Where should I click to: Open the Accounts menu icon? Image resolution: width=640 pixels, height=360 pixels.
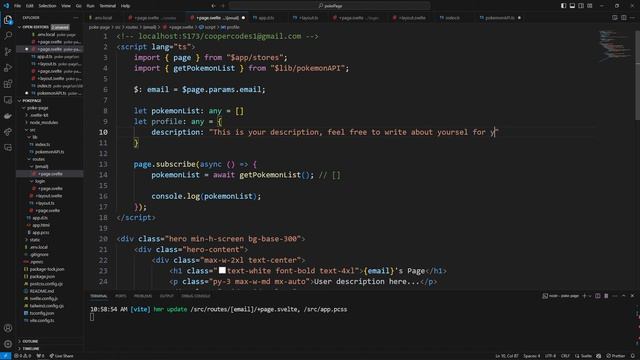coord(8,328)
